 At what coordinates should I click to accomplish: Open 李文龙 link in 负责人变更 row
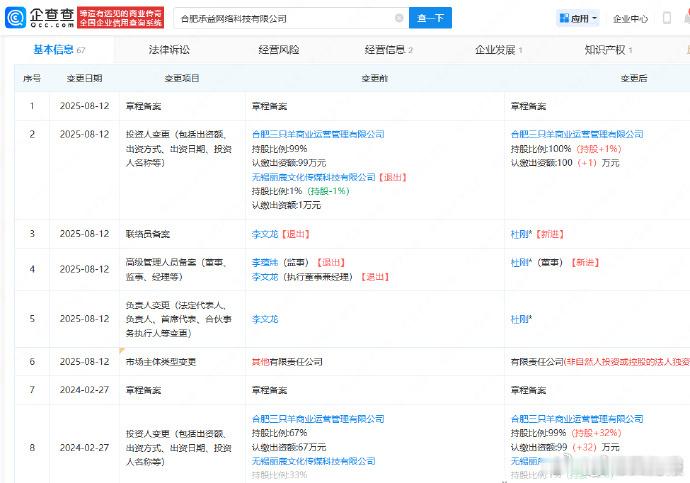(265, 319)
